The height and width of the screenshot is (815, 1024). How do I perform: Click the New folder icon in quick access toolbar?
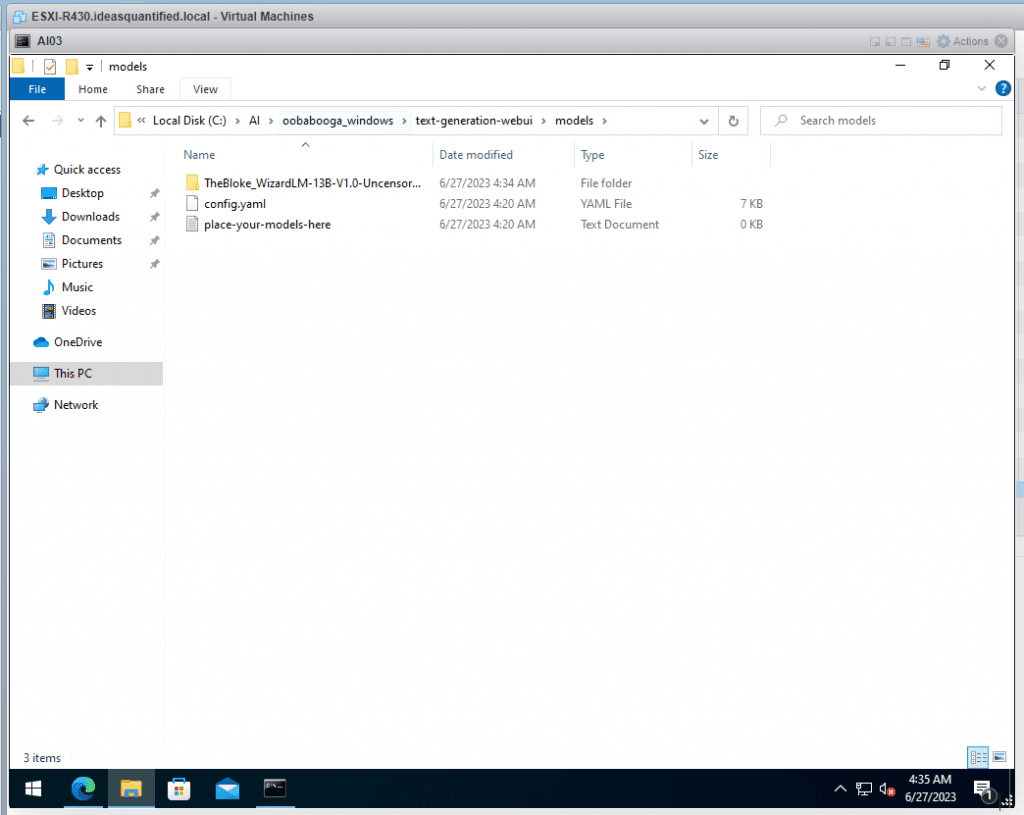tap(72, 67)
